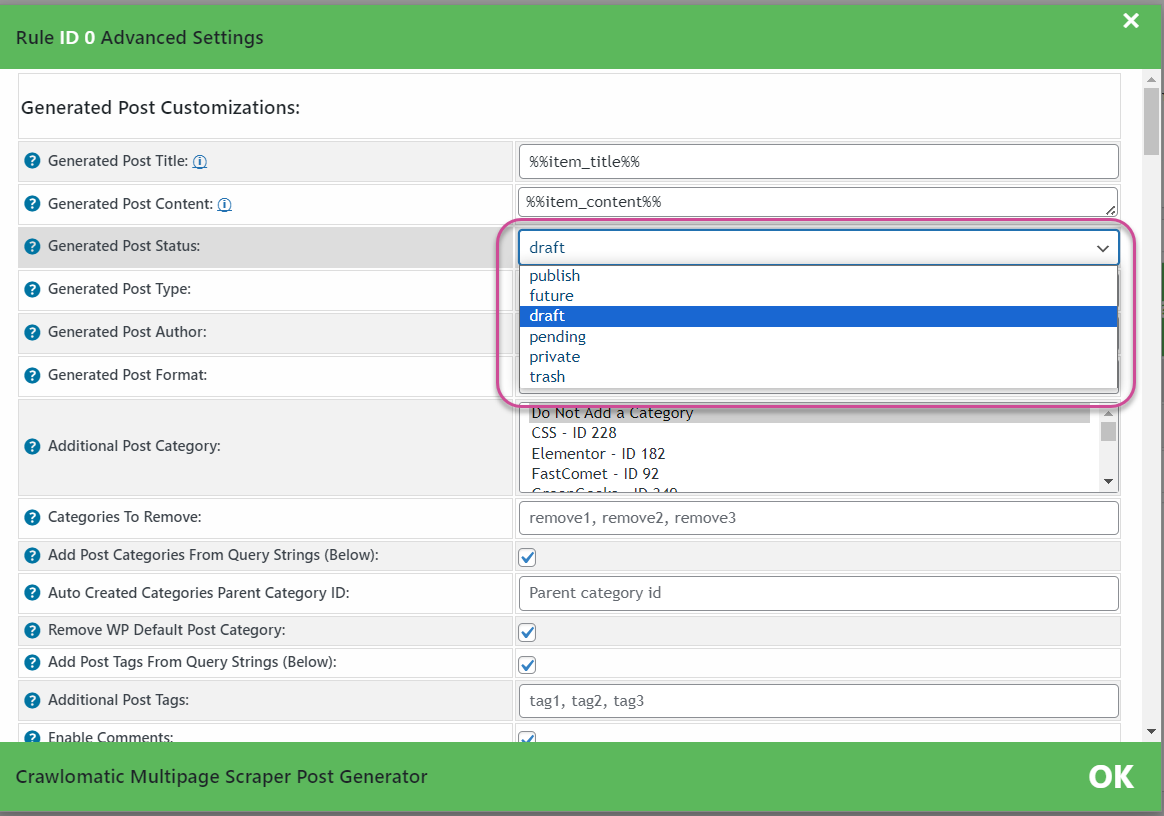The height and width of the screenshot is (816, 1164).
Task: Select future in status list
Action: 818,296
